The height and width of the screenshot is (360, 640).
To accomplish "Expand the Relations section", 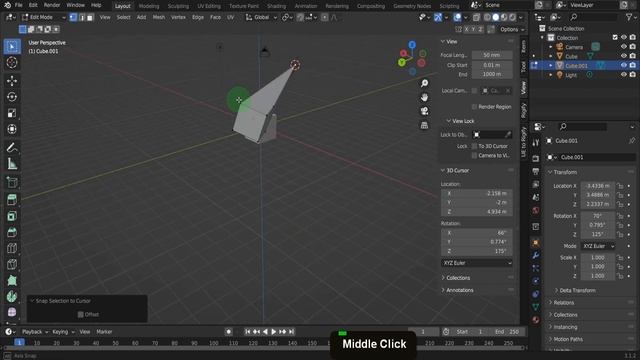I will (x=563, y=302).
